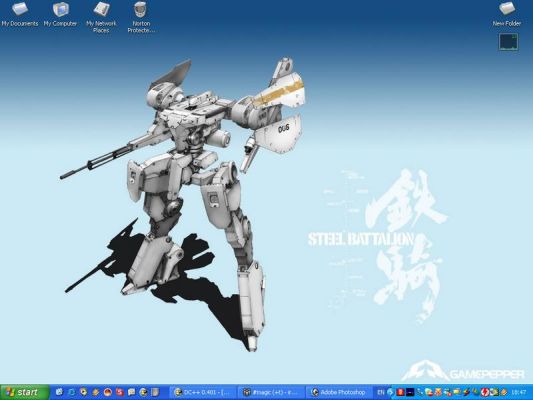
Task: Launch the red square S quick launch icon
Action: click(x=120, y=392)
